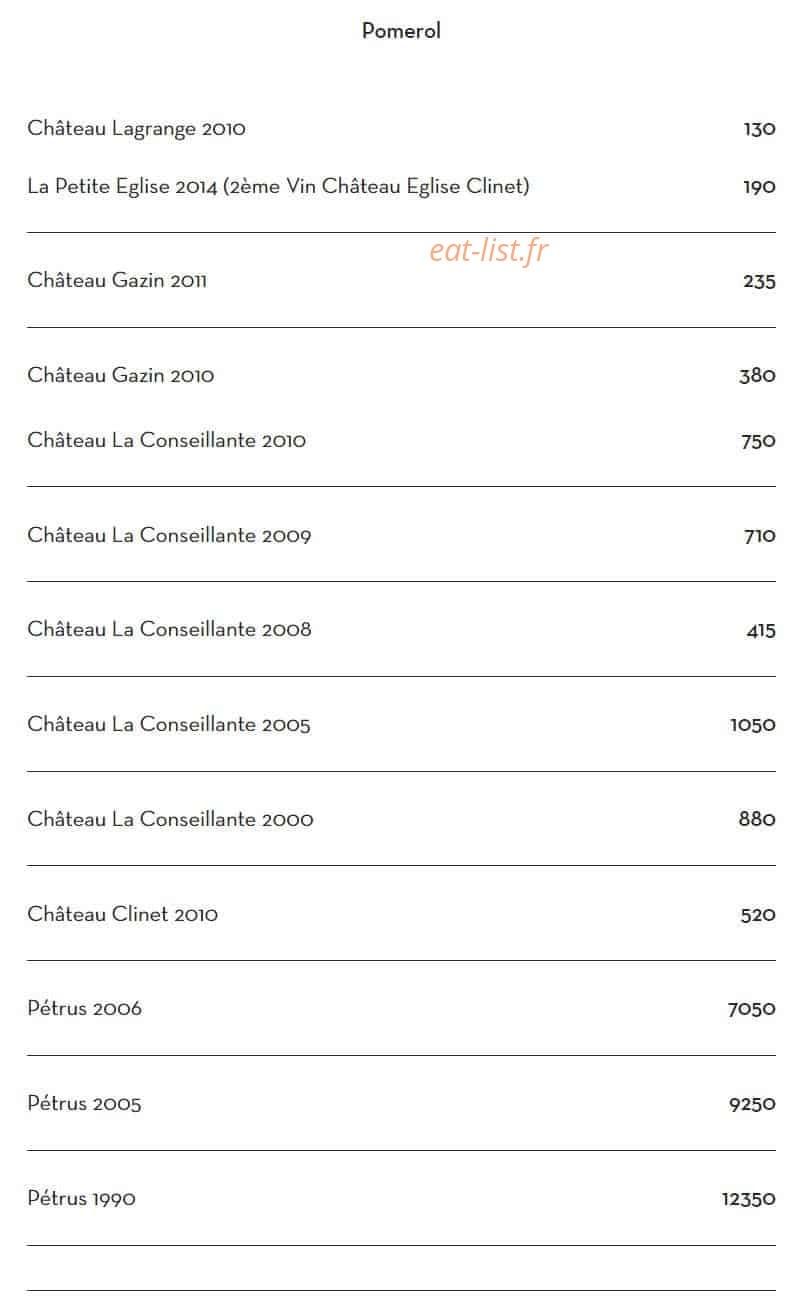Click the 130 price for Château Lagrange
This screenshot has width=807, height=1316.
(760, 129)
